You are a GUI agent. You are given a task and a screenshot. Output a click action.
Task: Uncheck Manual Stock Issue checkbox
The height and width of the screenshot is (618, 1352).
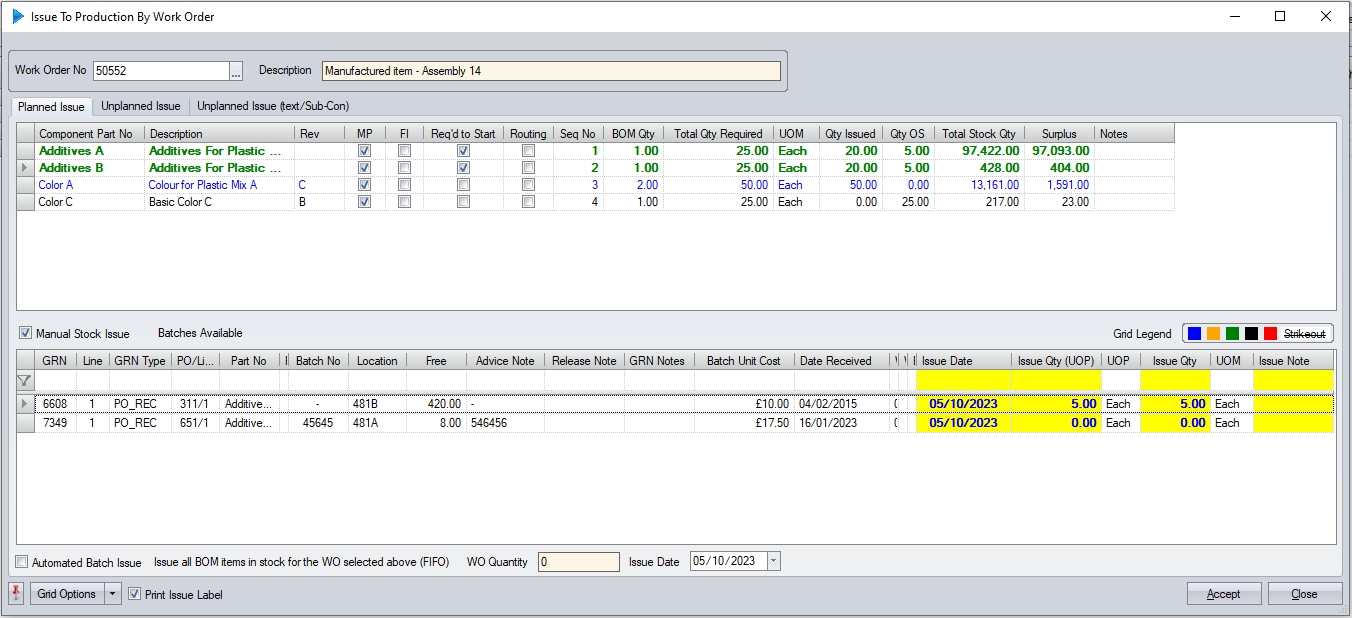(26, 334)
